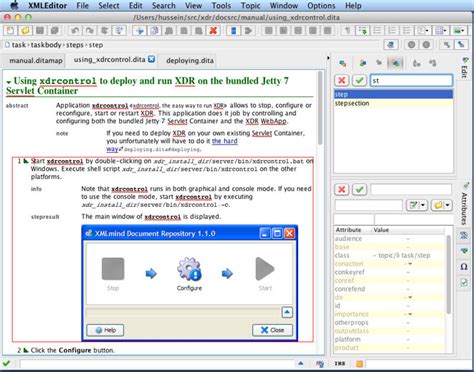Select 'task' in the node path
474x372 pixels.
coord(19,45)
